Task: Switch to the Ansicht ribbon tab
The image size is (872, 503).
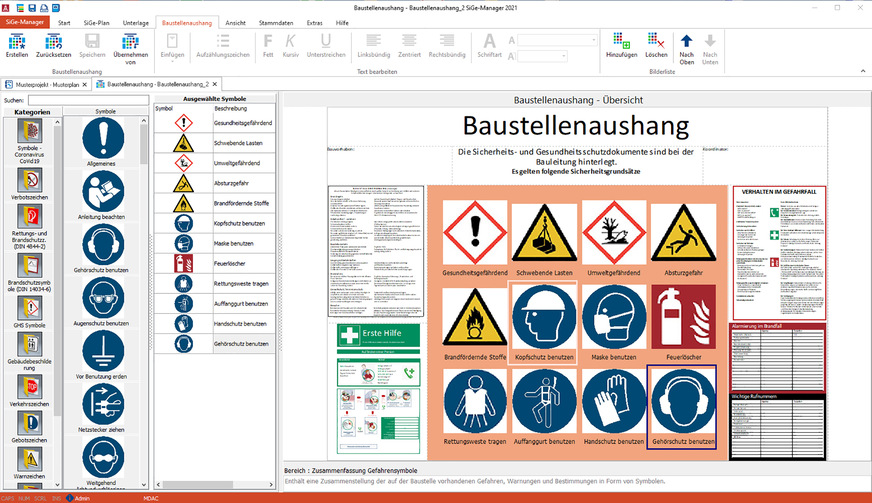Action: [x=235, y=23]
